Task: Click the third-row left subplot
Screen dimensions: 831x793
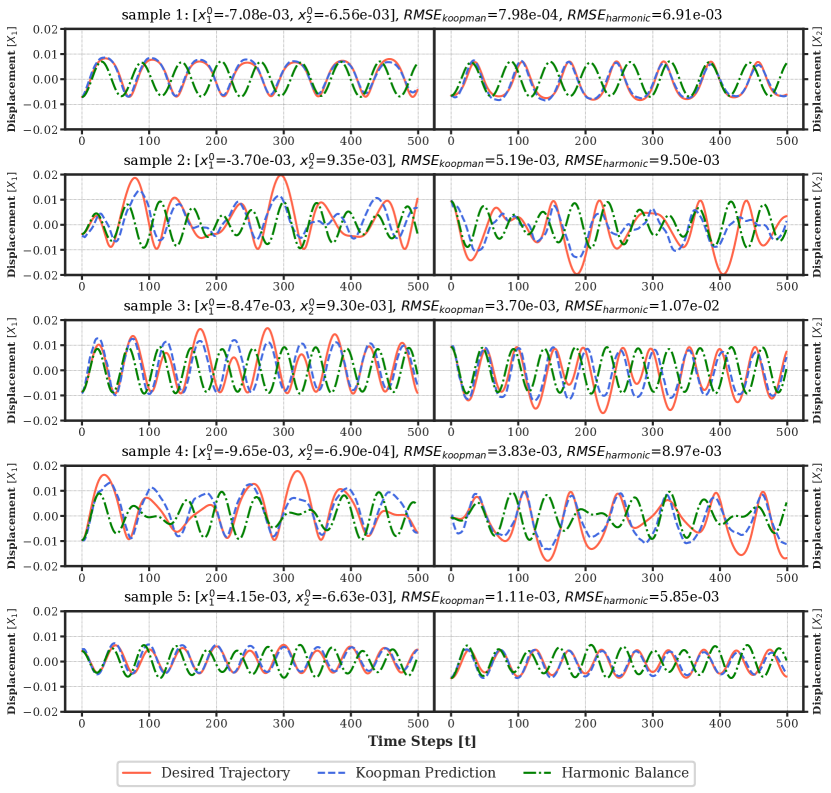Action: (x=249, y=370)
